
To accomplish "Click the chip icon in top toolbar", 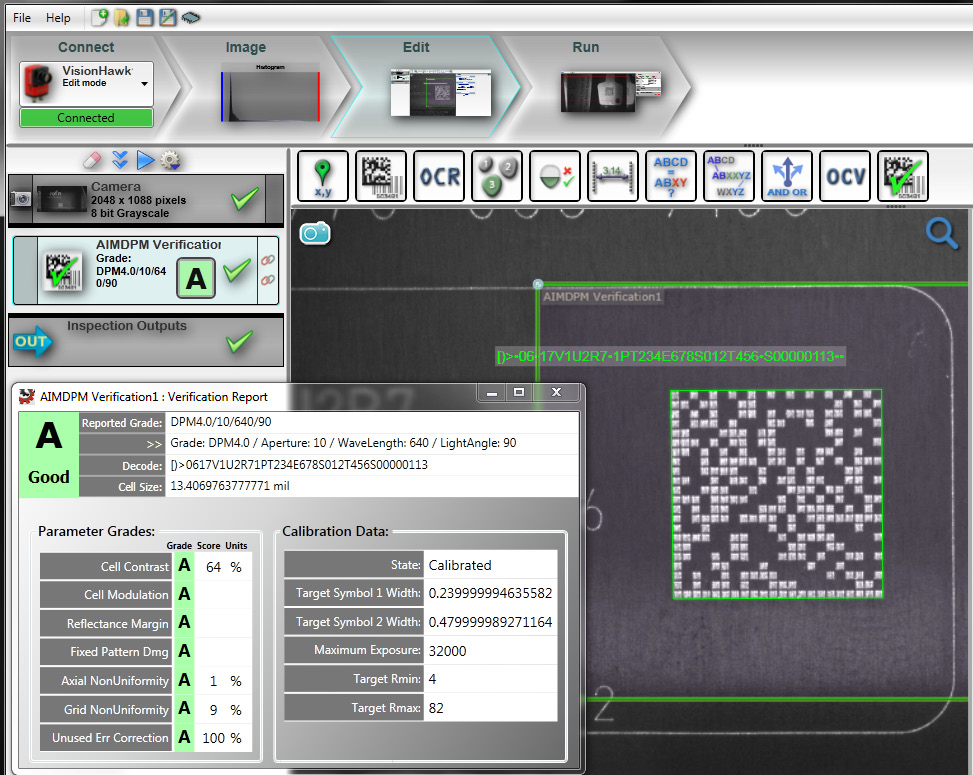I will click(191, 17).
